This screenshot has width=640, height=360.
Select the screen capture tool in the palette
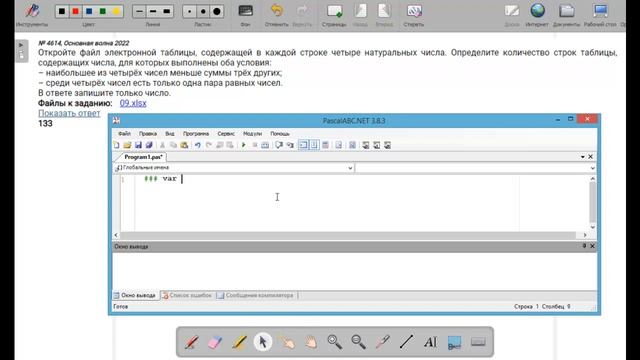[x=454, y=342]
